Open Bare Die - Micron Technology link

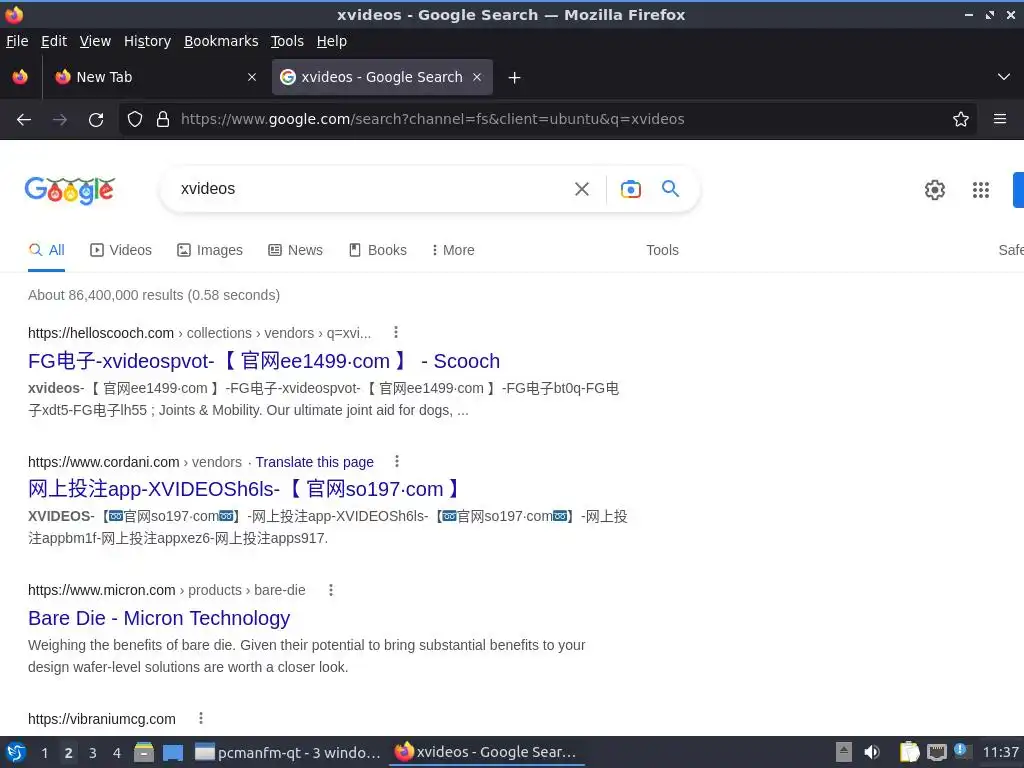159,618
